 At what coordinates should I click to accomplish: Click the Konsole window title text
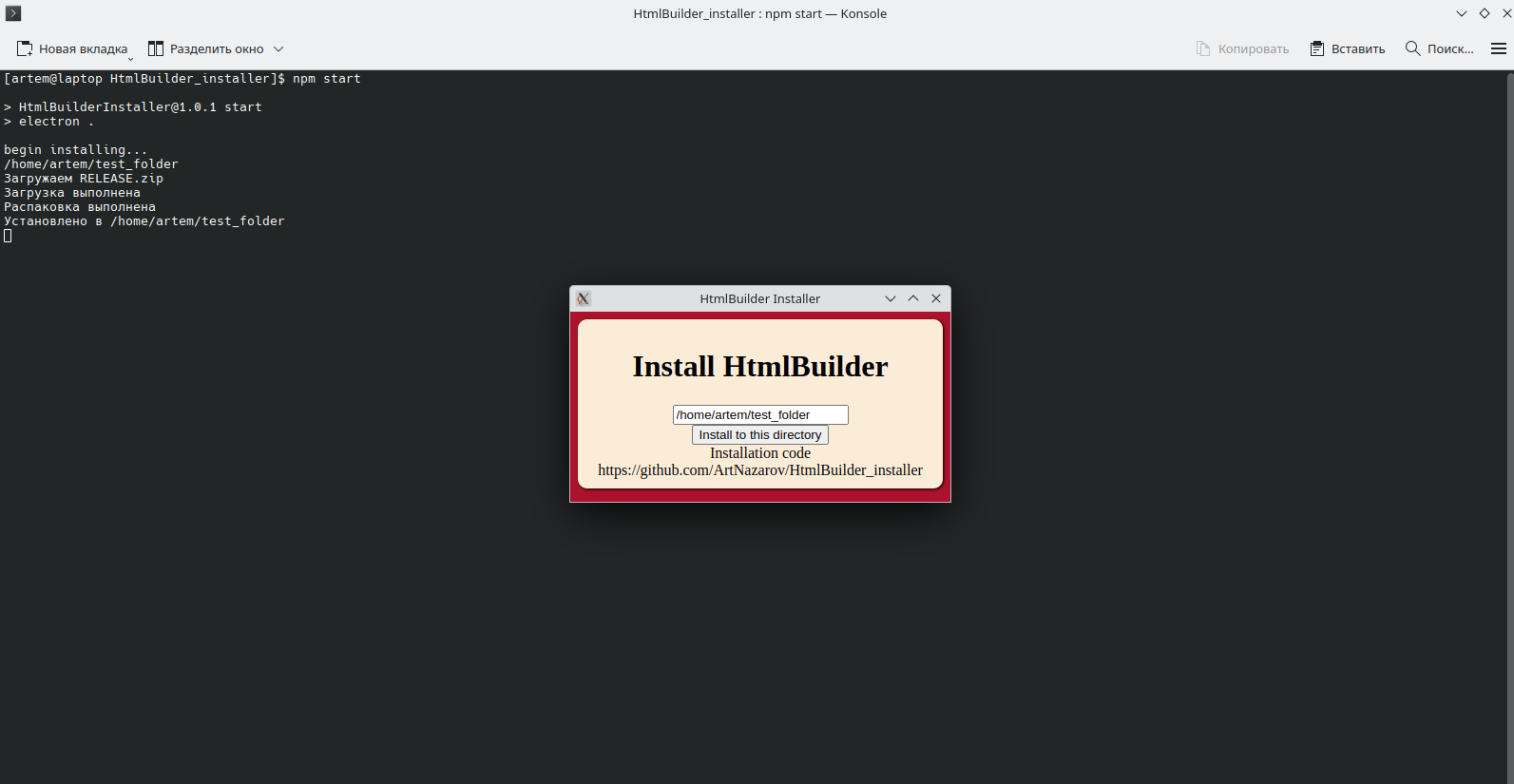pyautogui.click(x=760, y=13)
